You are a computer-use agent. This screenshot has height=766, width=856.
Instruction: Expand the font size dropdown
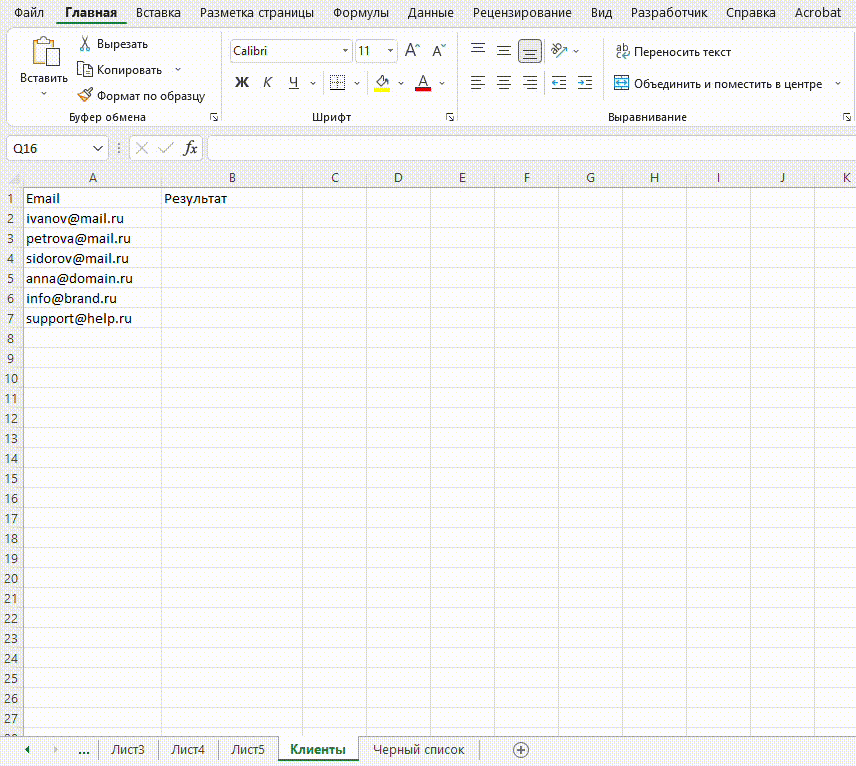pos(389,51)
